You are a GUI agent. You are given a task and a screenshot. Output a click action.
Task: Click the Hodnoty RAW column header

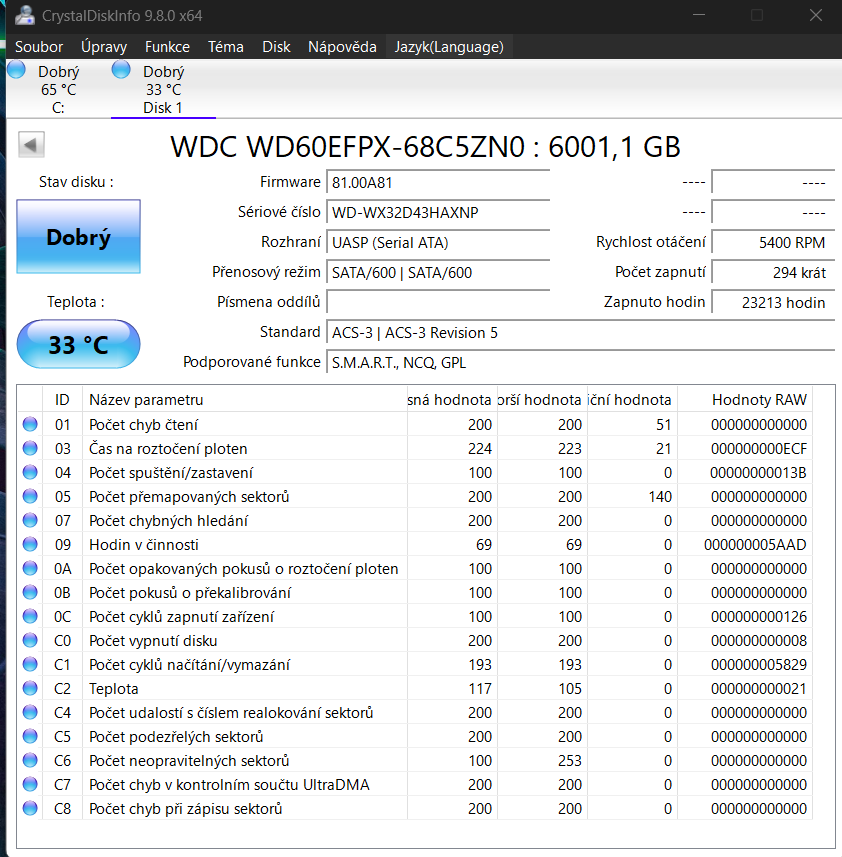tap(745, 400)
